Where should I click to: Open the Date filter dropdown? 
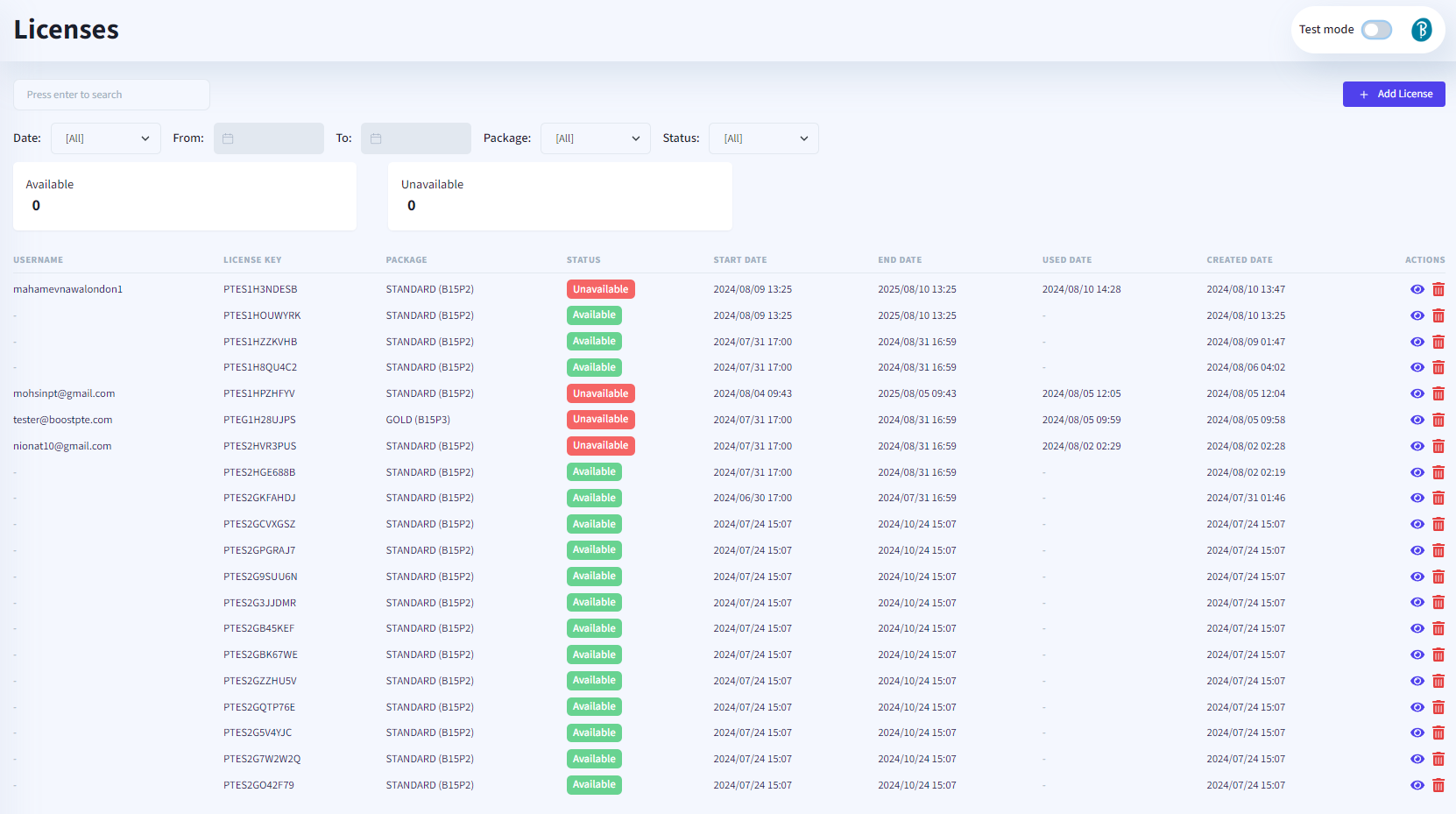[105, 138]
